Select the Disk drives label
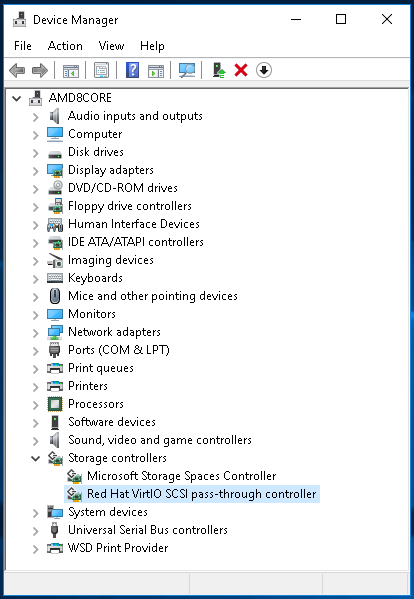414x599 pixels. pyautogui.click(x=96, y=152)
